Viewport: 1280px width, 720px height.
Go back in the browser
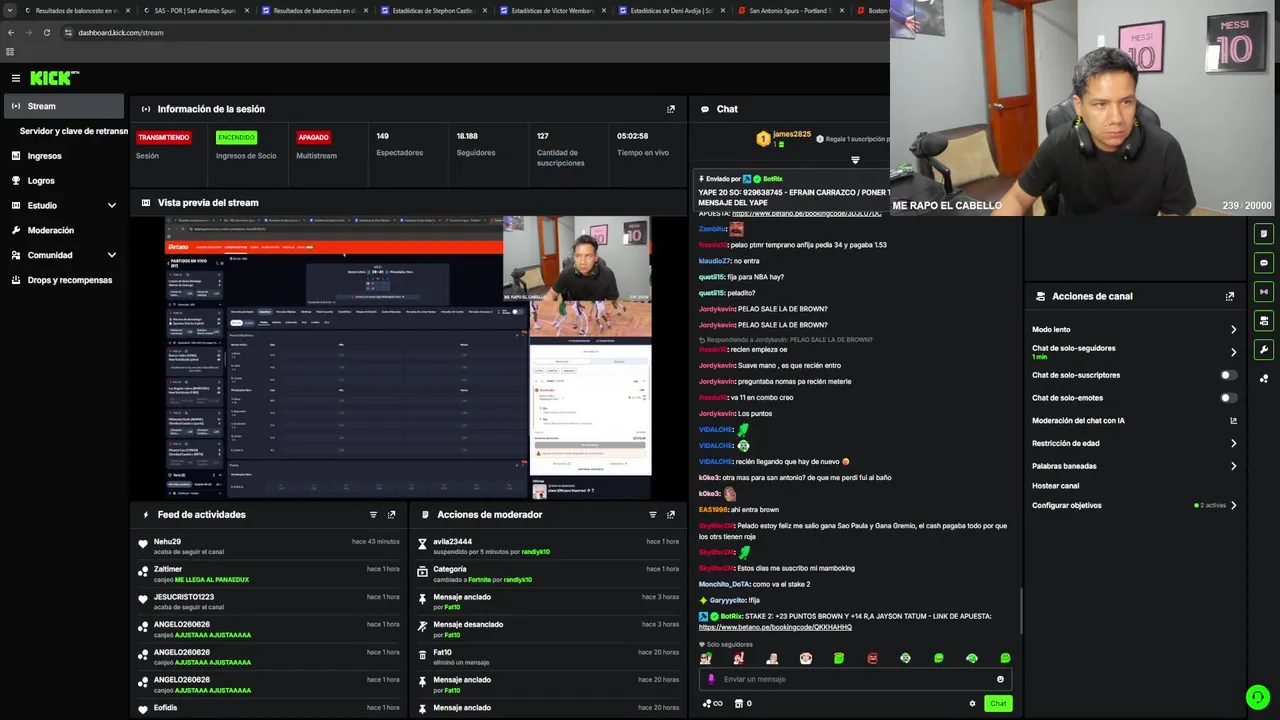11,32
